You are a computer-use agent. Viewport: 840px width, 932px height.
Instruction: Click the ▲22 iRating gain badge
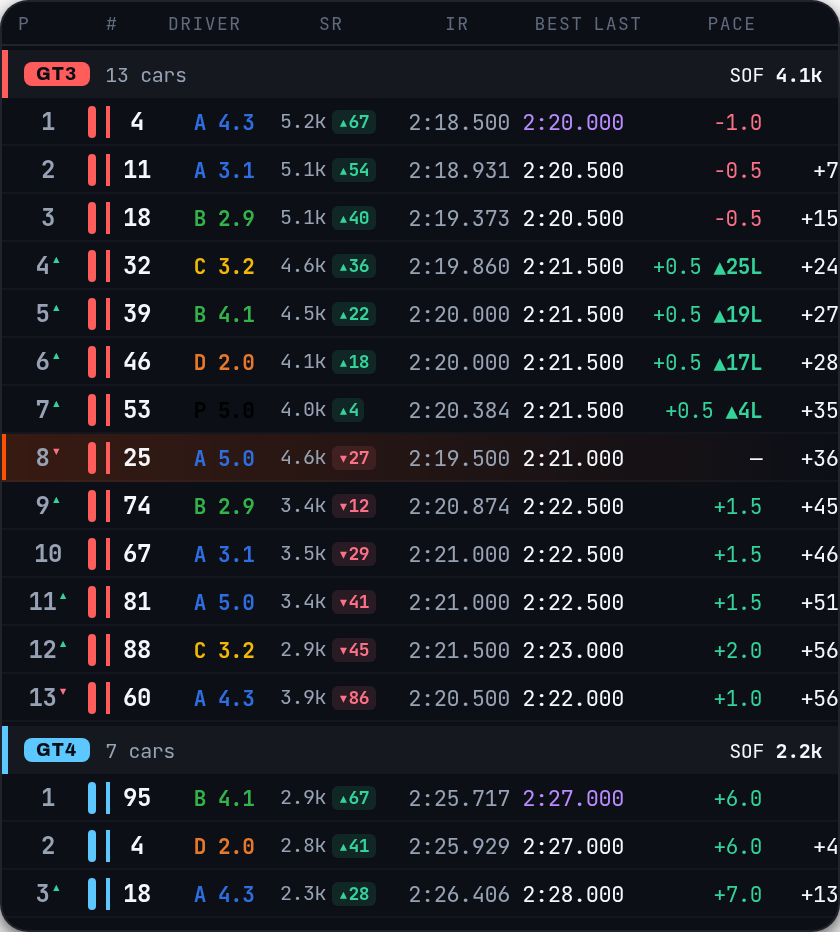[354, 314]
